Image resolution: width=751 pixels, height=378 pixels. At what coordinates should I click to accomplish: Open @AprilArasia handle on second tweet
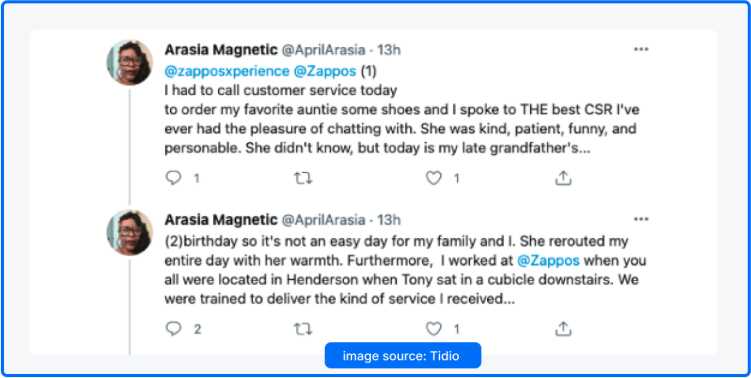click(x=323, y=220)
